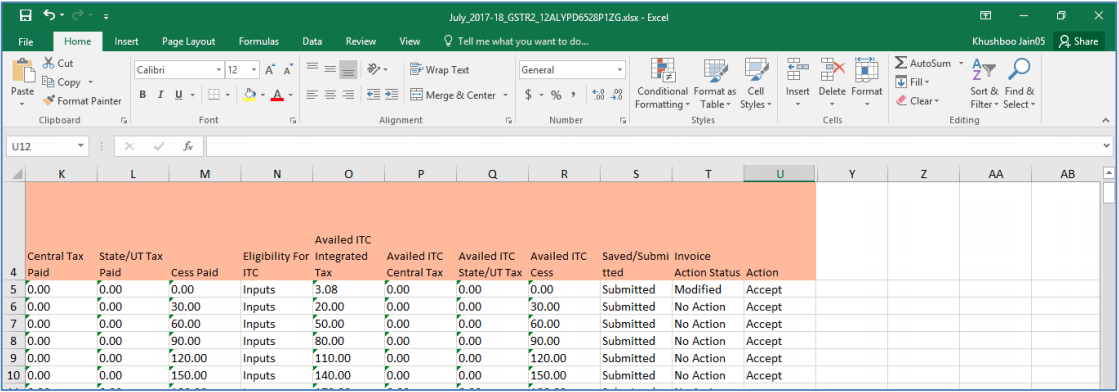Increase font size

(270, 70)
